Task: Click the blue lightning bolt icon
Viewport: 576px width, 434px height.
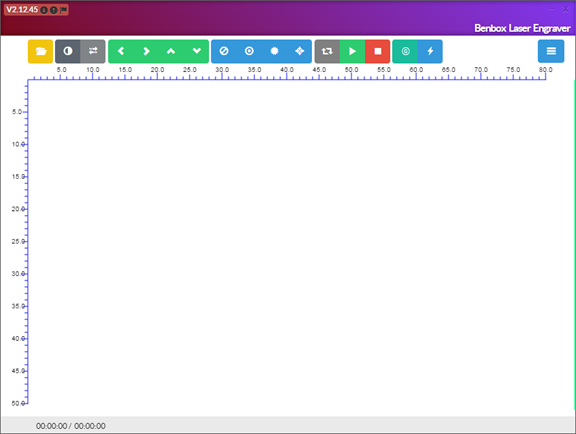Action: click(x=430, y=51)
